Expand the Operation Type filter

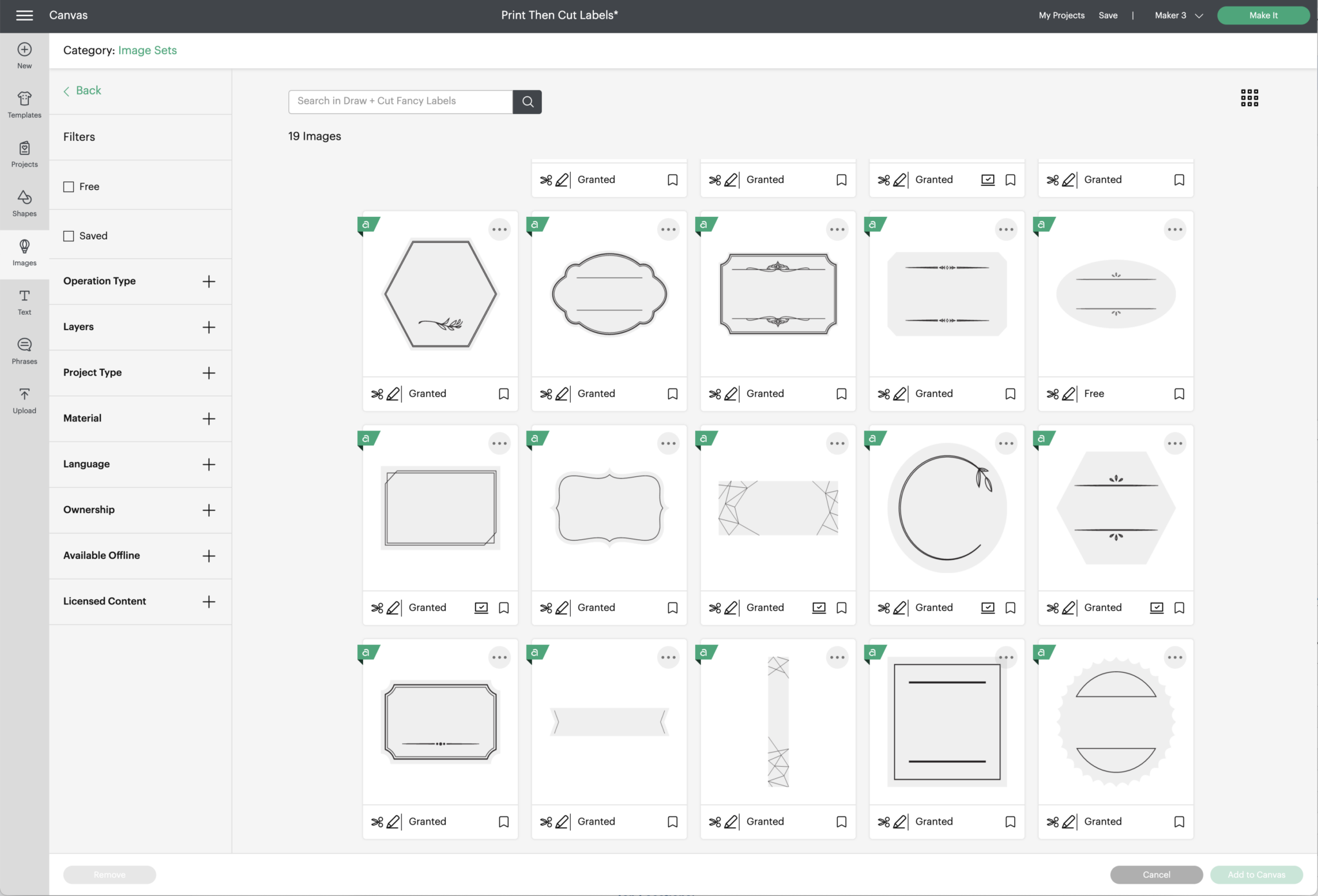(209, 281)
